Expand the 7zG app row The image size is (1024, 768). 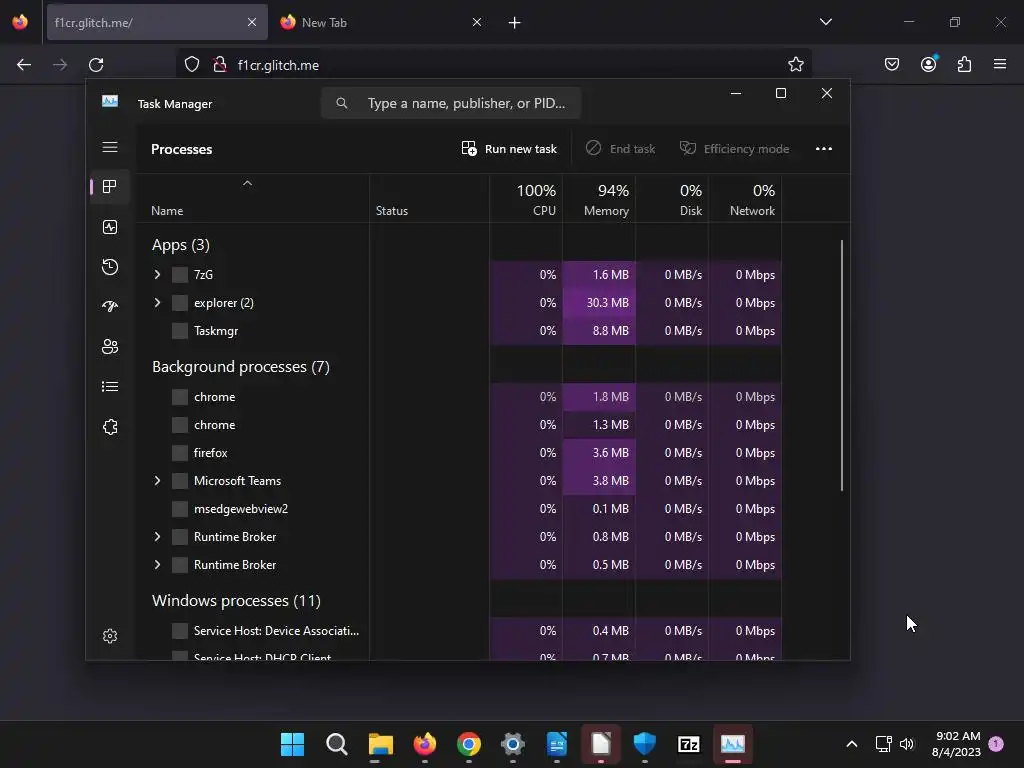157,274
